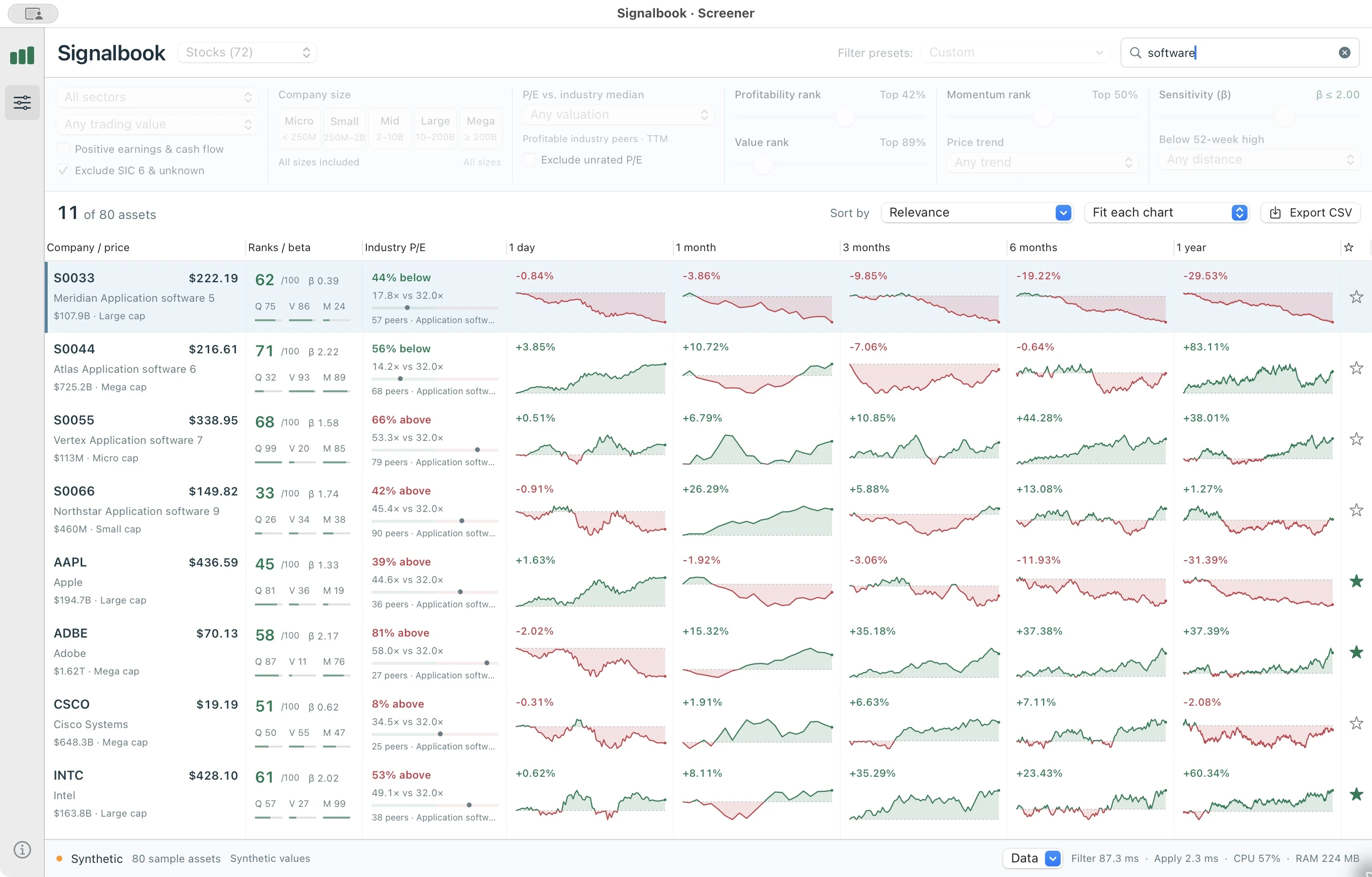The image size is (1372, 877).
Task: Open the Data menu in status bar
Action: coord(1032,858)
